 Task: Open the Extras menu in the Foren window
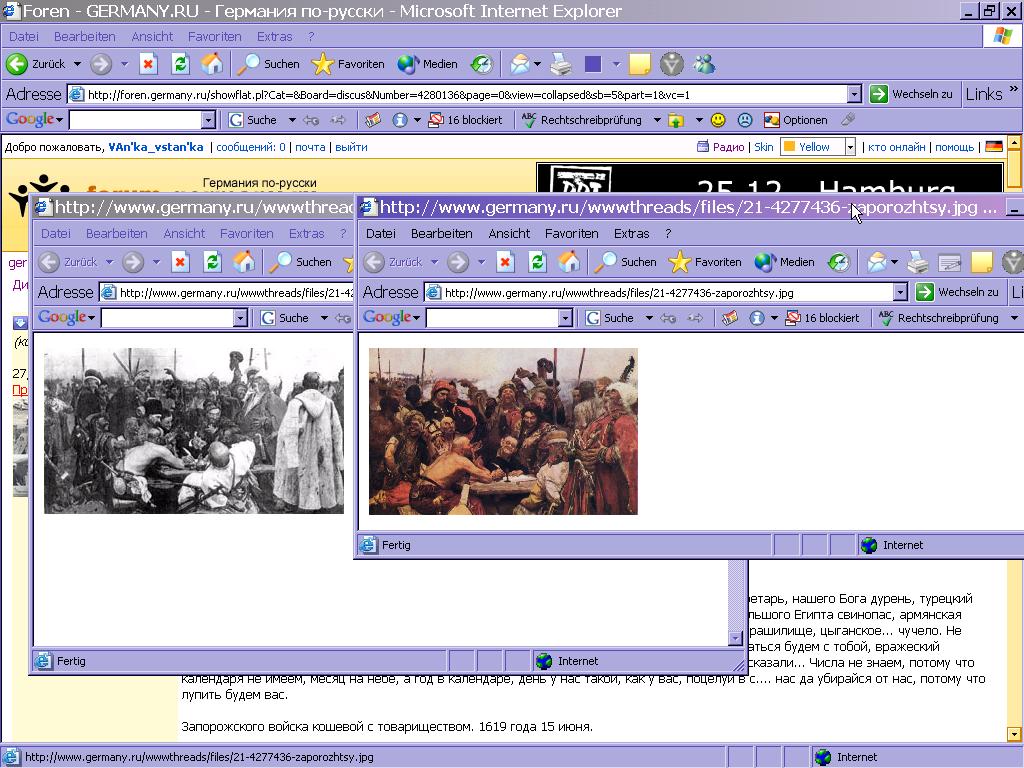pos(274,37)
